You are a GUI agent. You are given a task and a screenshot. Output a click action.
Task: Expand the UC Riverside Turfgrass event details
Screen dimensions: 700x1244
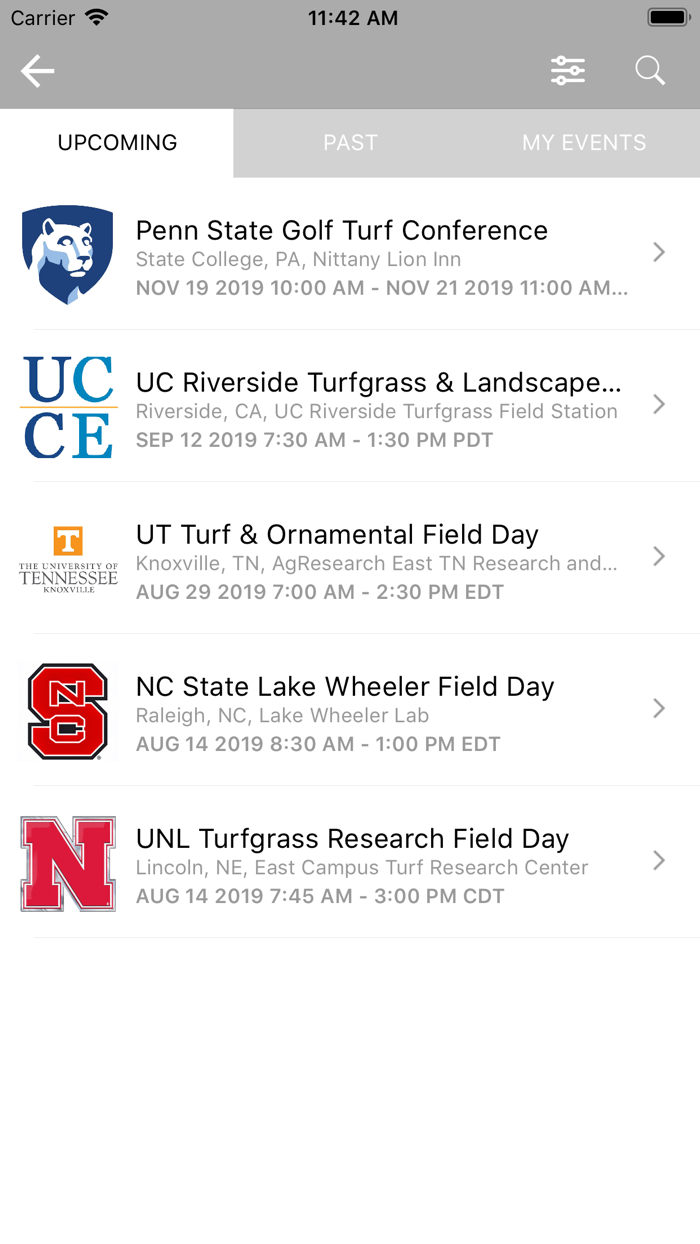(x=659, y=405)
